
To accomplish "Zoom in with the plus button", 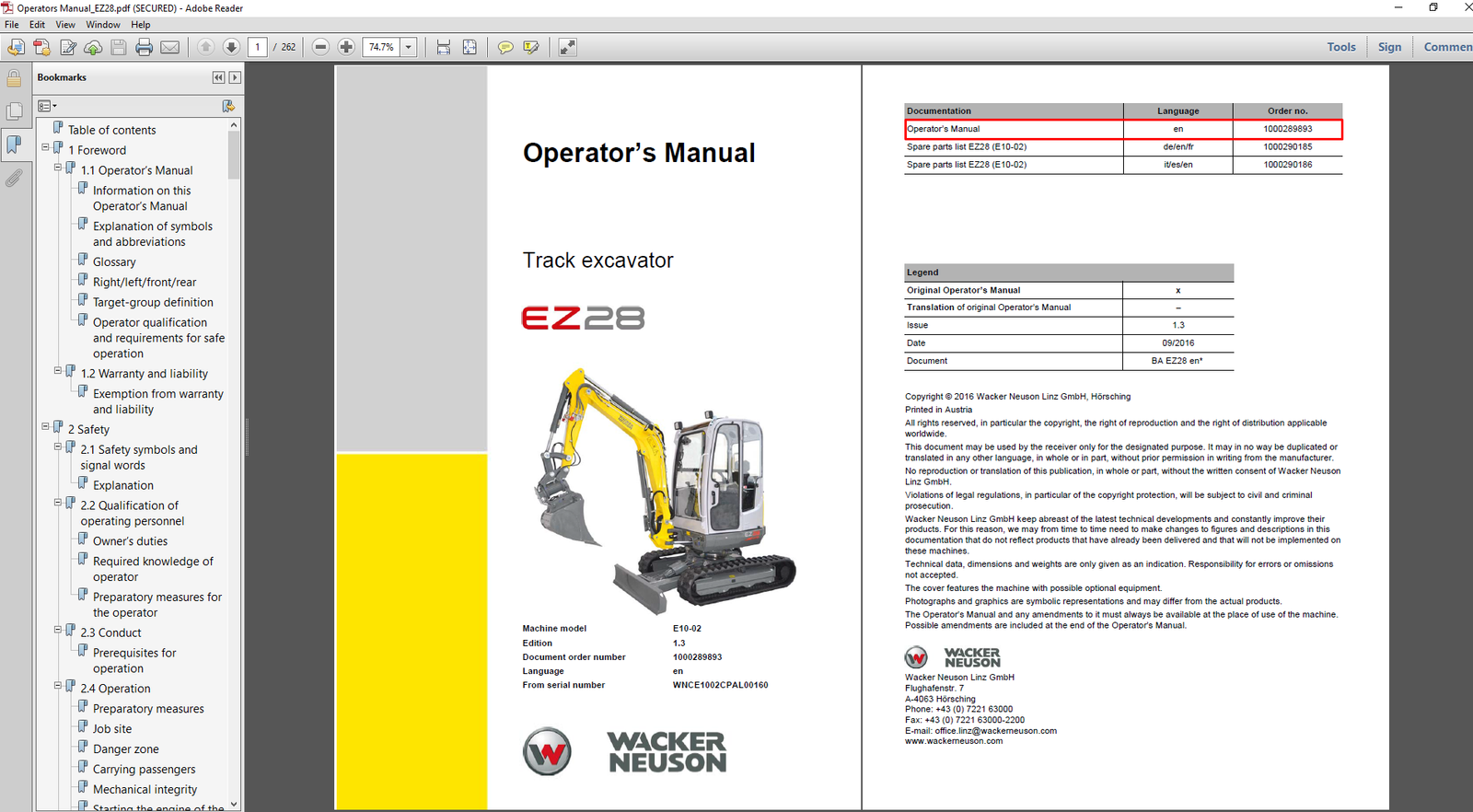I will pyautogui.click(x=346, y=47).
